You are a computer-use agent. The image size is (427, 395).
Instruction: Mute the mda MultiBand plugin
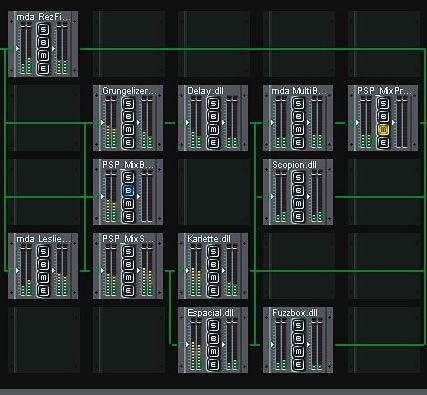[x=298, y=130]
